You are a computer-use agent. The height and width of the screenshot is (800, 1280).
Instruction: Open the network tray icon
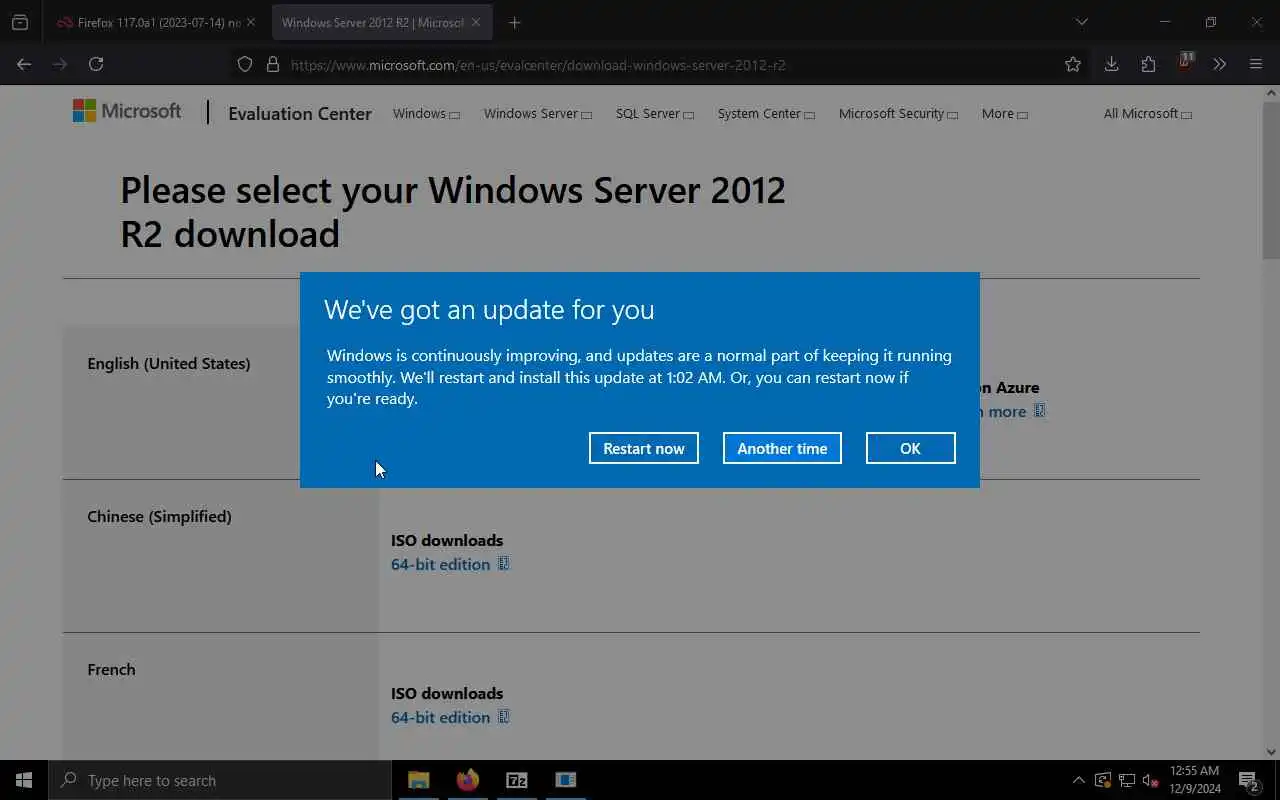(x=1126, y=780)
